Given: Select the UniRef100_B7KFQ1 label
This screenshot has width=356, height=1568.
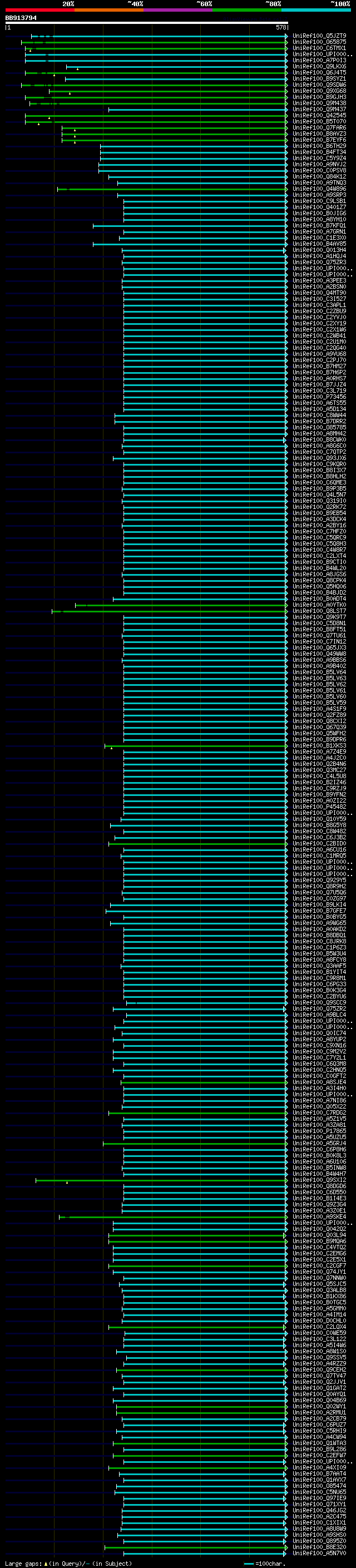Looking at the screenshot, I should (x=319, y=225).
